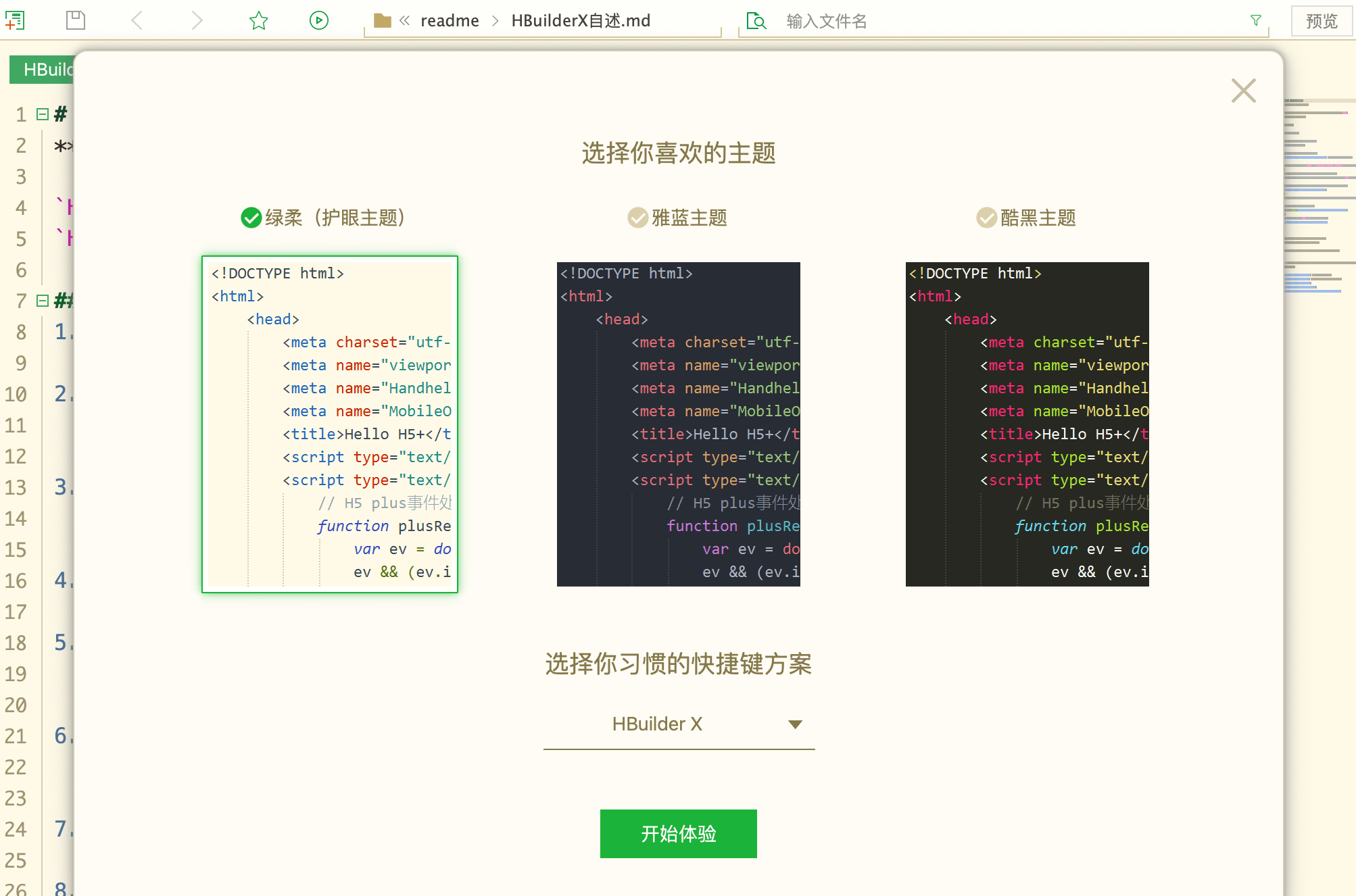Select the 雅蓝主题 radio option
This screenshot has width=1356, height=896.
[637, 218]
